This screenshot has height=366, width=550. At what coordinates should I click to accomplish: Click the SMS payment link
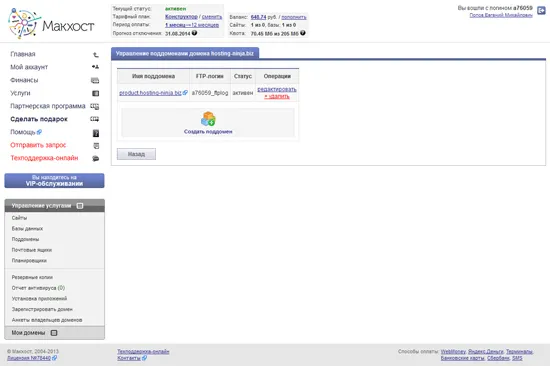pyautogui.click(x=517, y=358)
